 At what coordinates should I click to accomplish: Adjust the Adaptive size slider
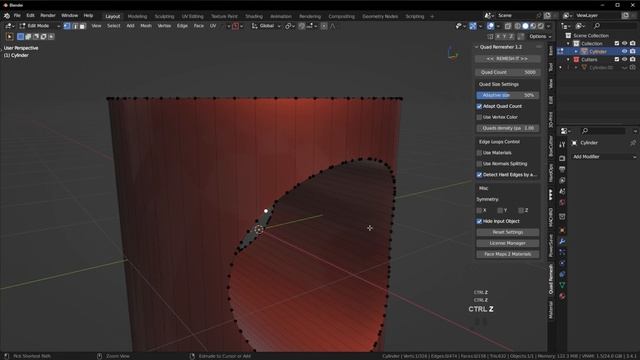coord(507,96)
